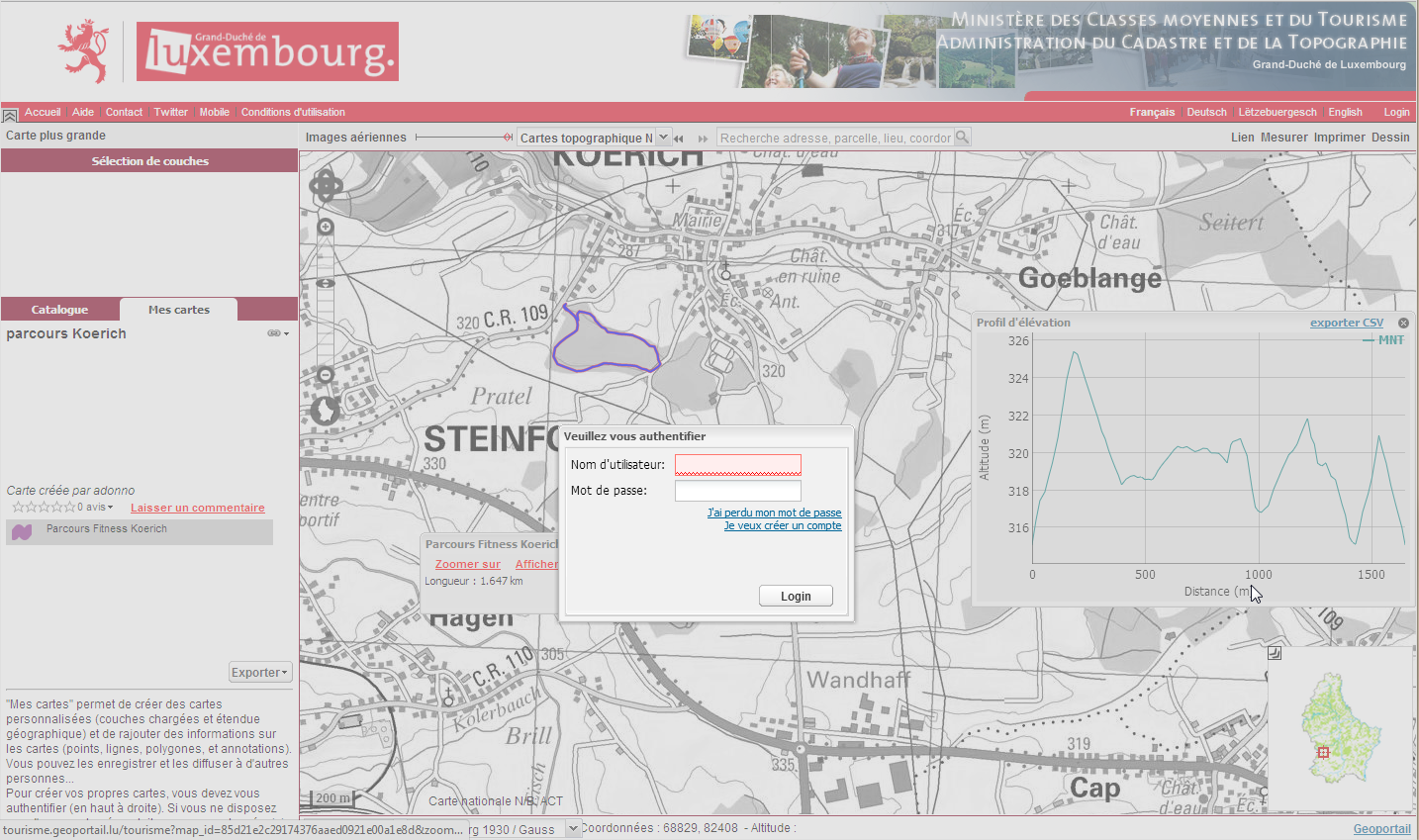Zoom in with the plus button
Screen dimensions: 1419x840
[326, 228]
